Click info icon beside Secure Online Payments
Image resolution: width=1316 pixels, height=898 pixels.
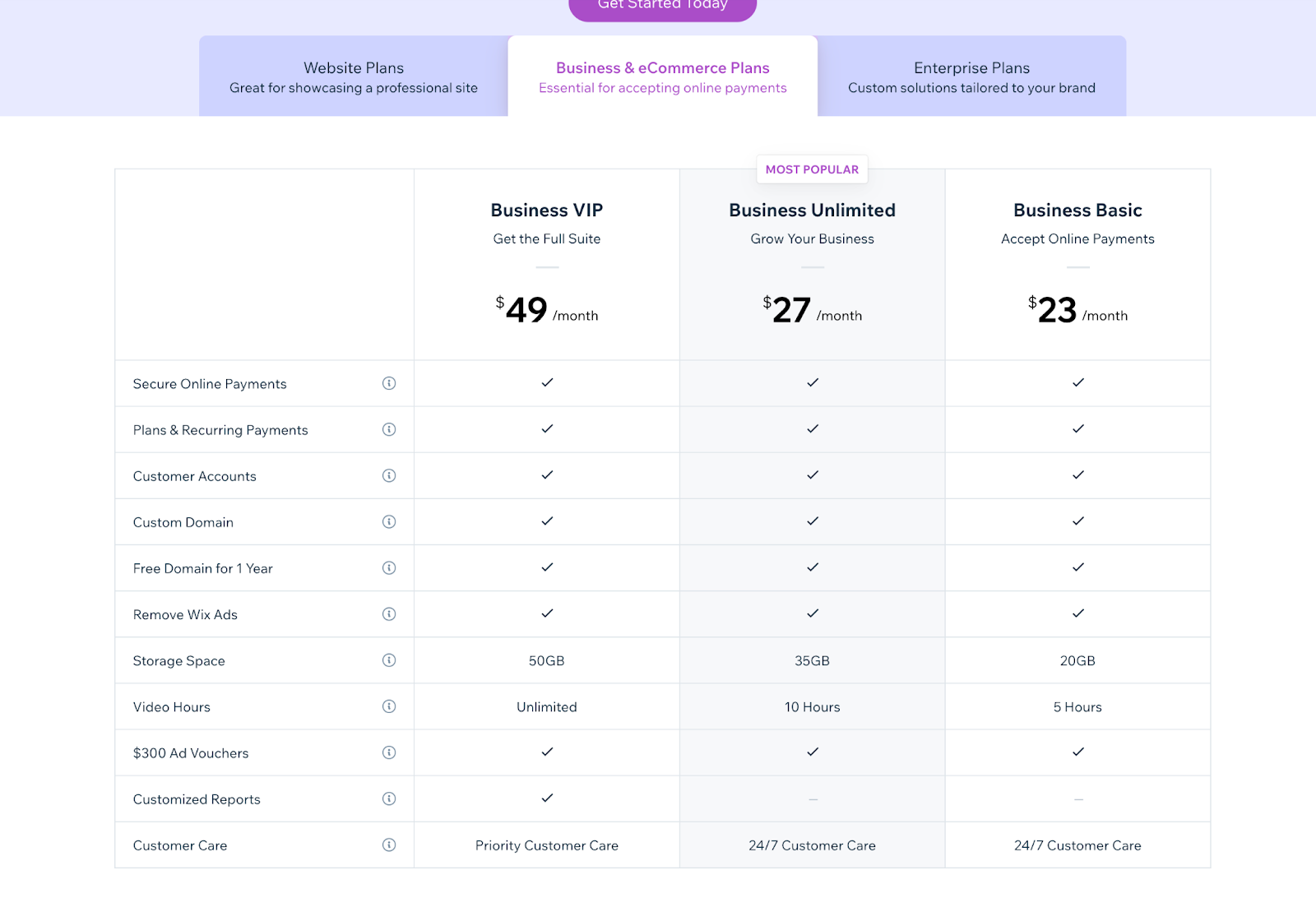coord(389,383)
